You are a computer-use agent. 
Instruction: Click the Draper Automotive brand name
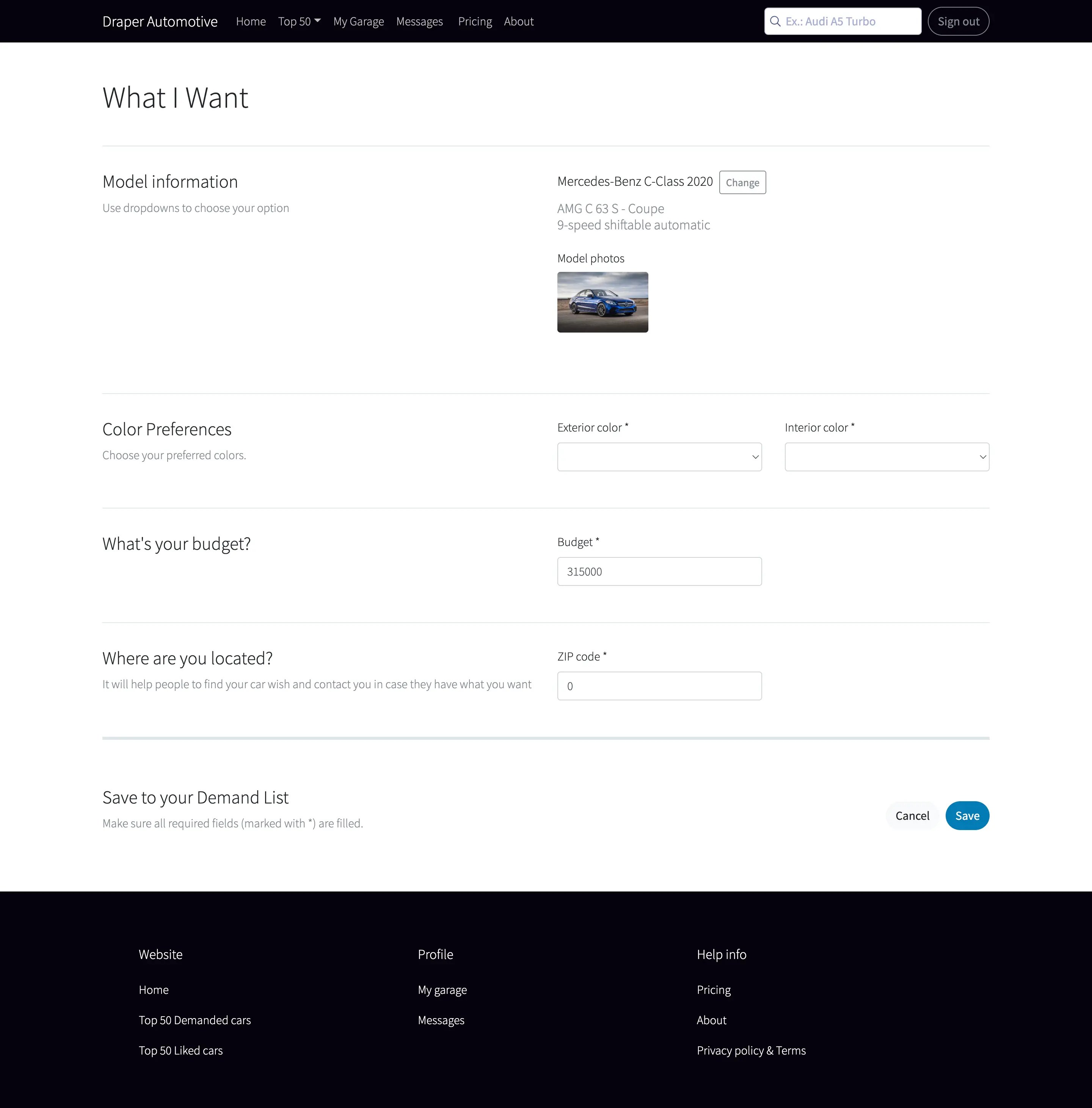coord(160,21)
